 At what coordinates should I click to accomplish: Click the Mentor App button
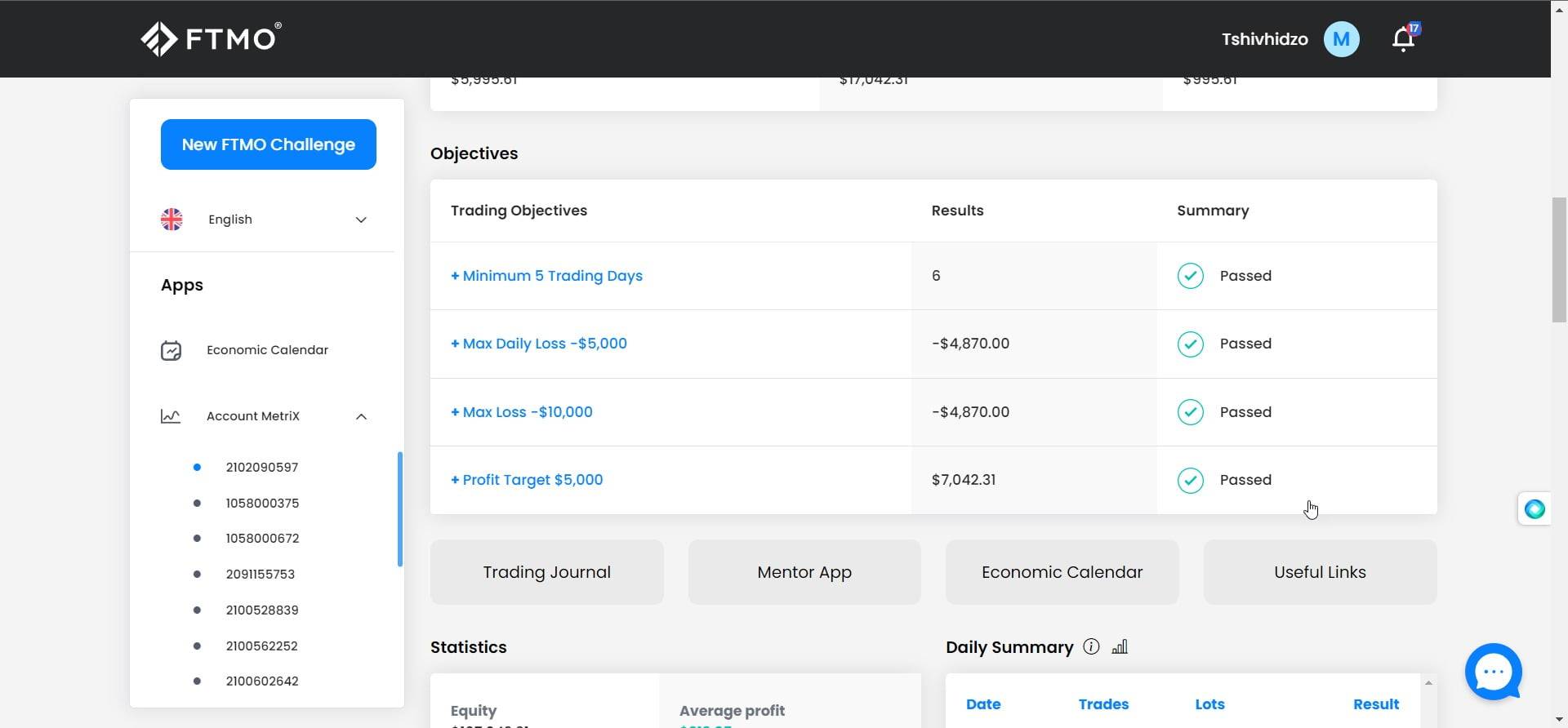click(804, 572)
